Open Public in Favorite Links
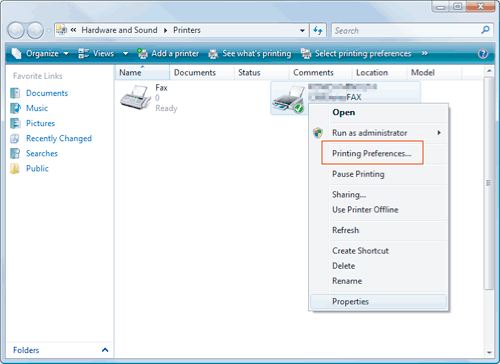 pos(37,168)
